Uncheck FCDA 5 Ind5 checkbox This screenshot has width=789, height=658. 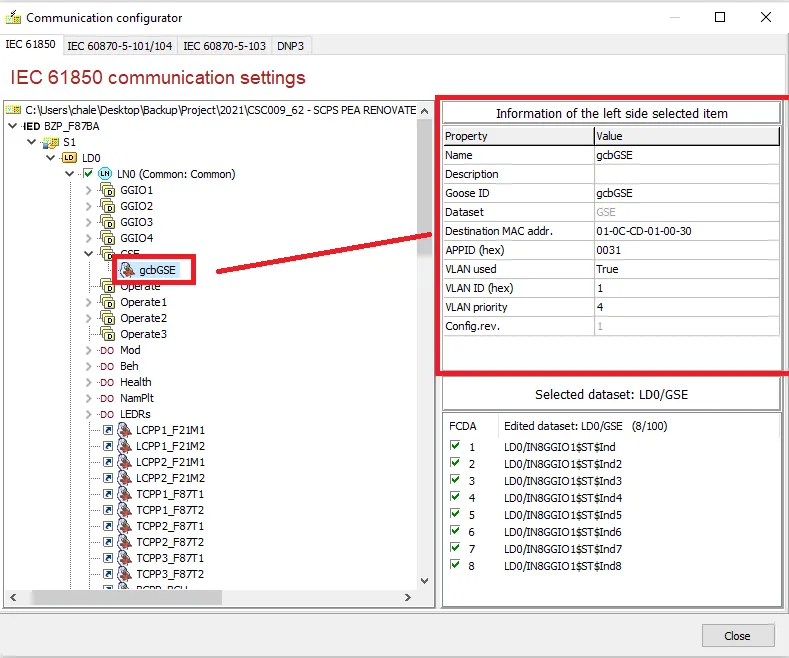pos(455,514)
